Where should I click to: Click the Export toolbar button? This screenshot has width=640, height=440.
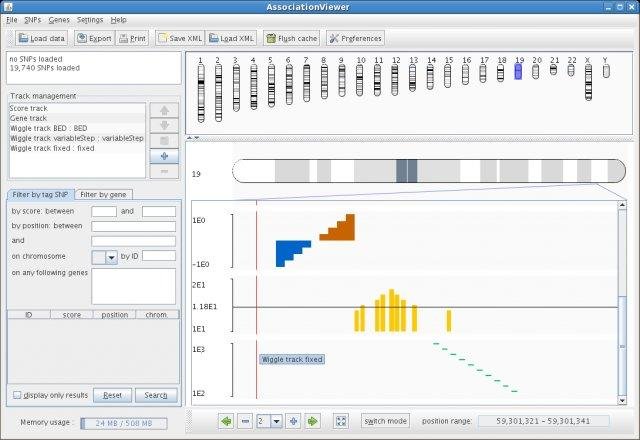point(94,38)
